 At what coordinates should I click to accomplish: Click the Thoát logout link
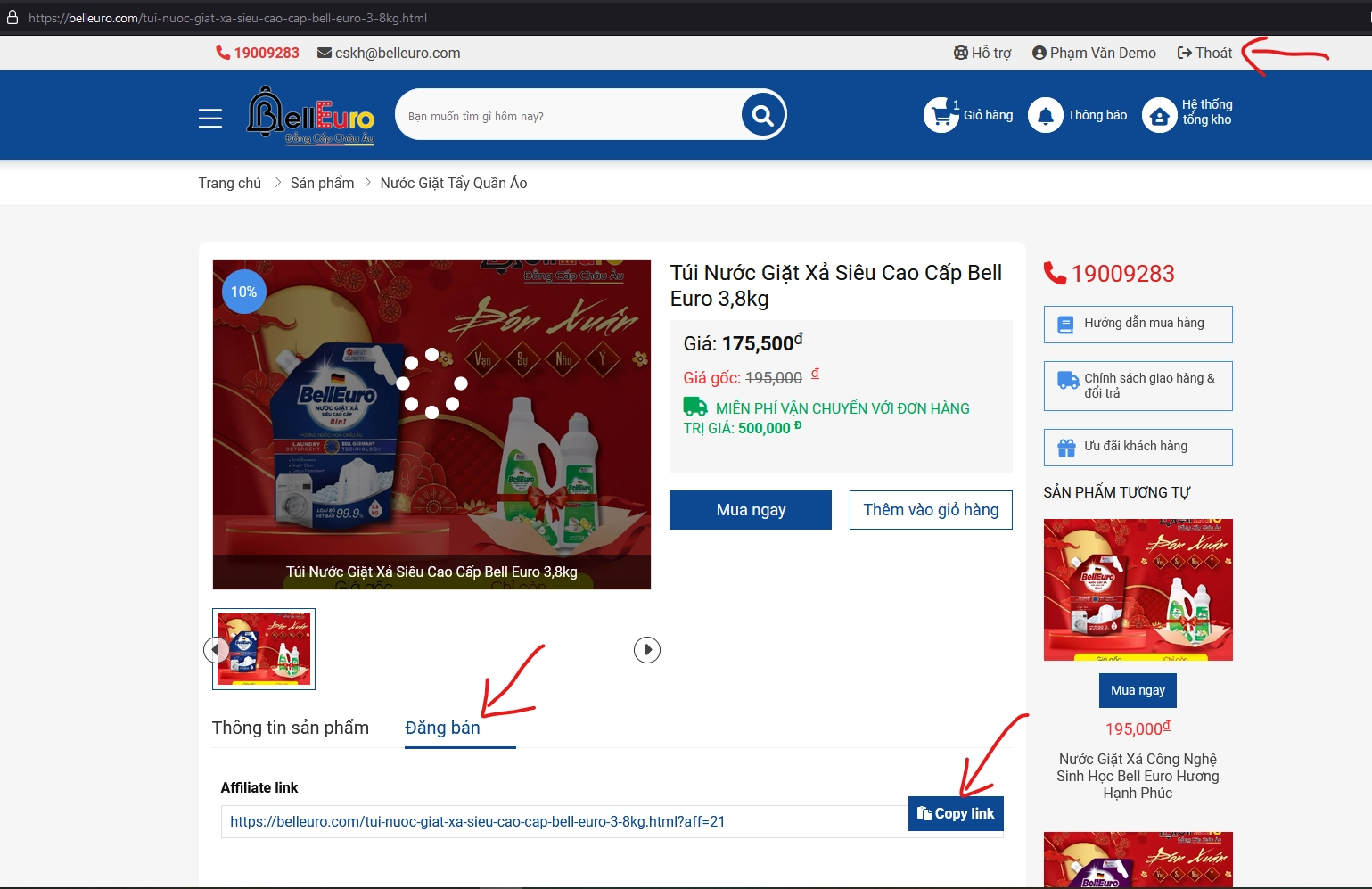pyautogui.click(x=1204, y=53)
